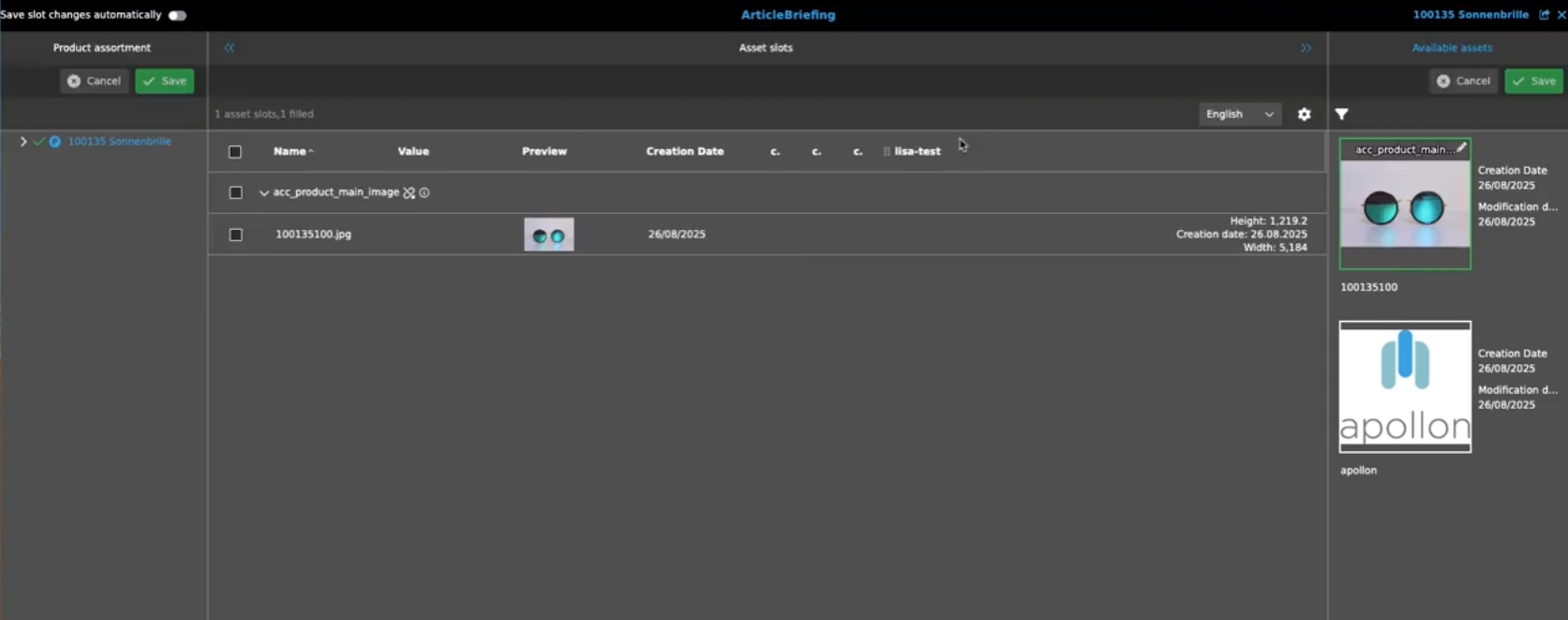This screenshot has height=620, width=1568.
Task: Cancel changes in Product assortment panel
Action: coord(95,81)
